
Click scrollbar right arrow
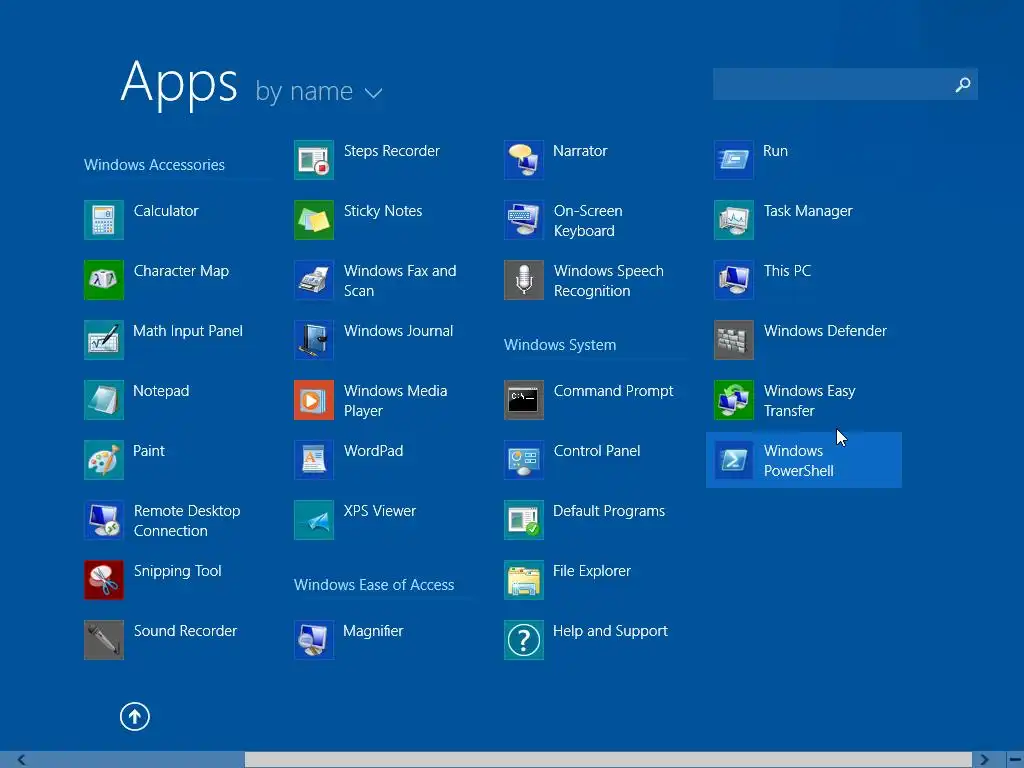984,760
